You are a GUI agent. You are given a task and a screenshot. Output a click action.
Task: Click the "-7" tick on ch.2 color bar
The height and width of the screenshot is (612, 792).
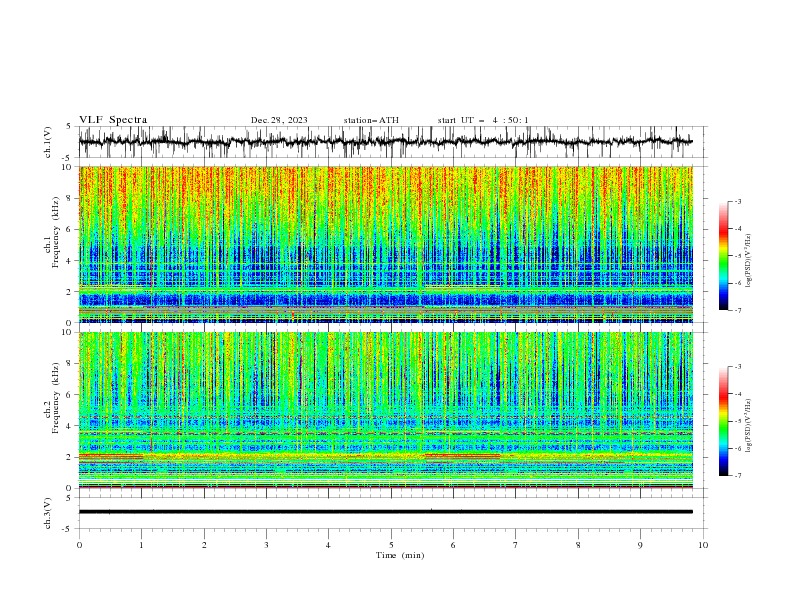click(x=737, y=475)
